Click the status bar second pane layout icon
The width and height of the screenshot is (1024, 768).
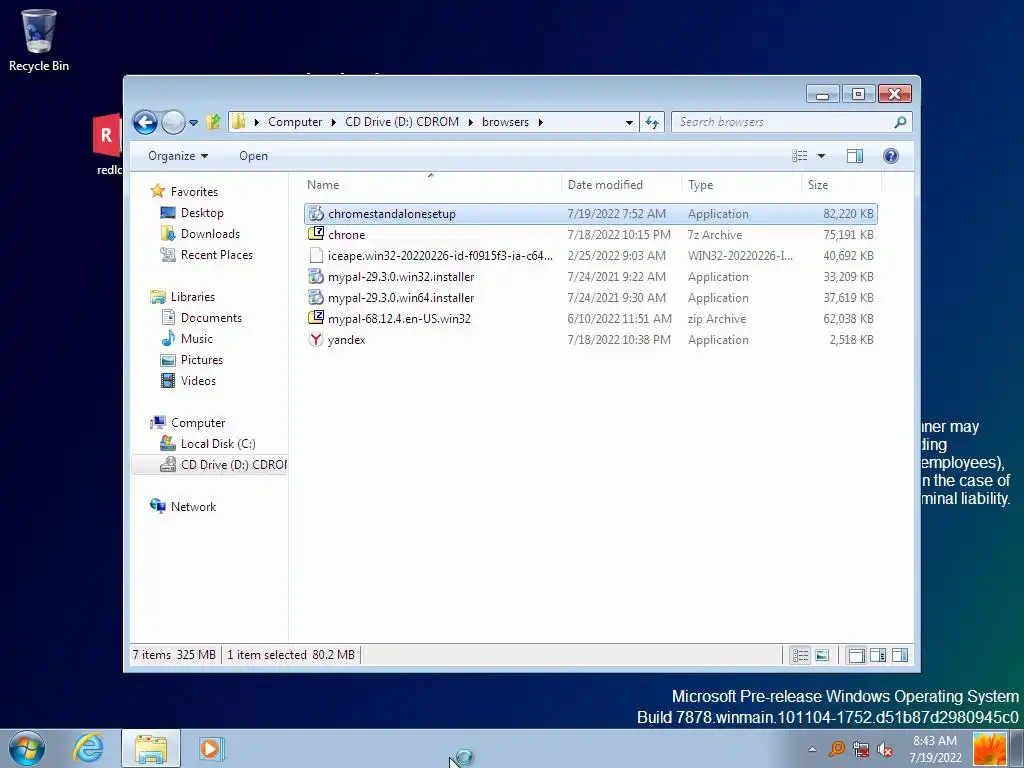point(878,655)
